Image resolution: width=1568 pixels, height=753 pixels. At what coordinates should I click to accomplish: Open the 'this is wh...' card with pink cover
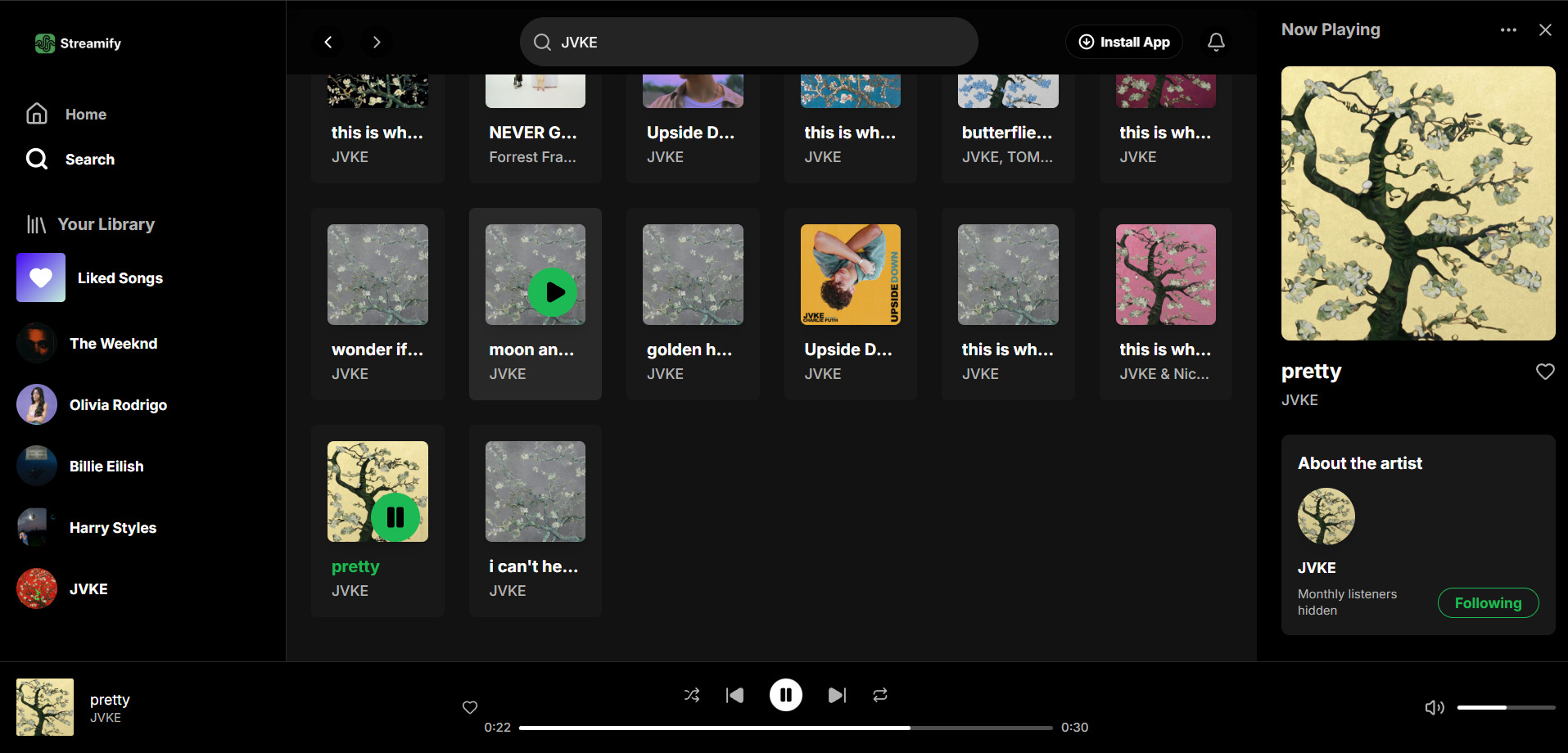(1166, 304)
